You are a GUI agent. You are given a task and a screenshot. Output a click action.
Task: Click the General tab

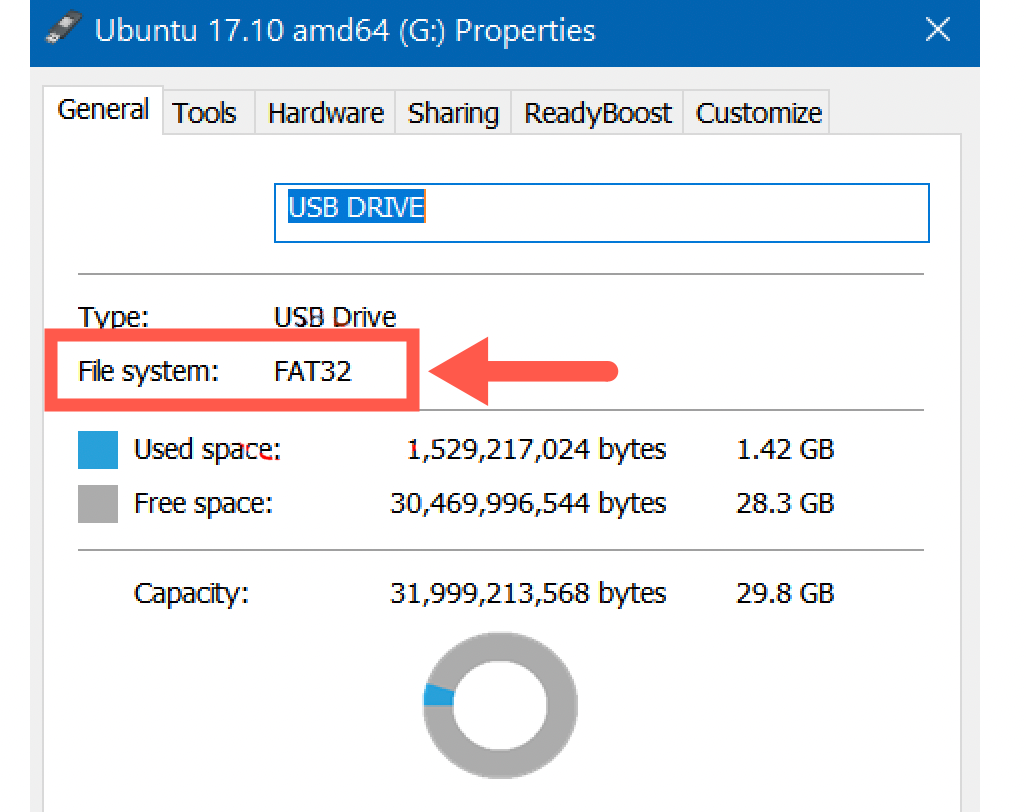click(103, 109)
